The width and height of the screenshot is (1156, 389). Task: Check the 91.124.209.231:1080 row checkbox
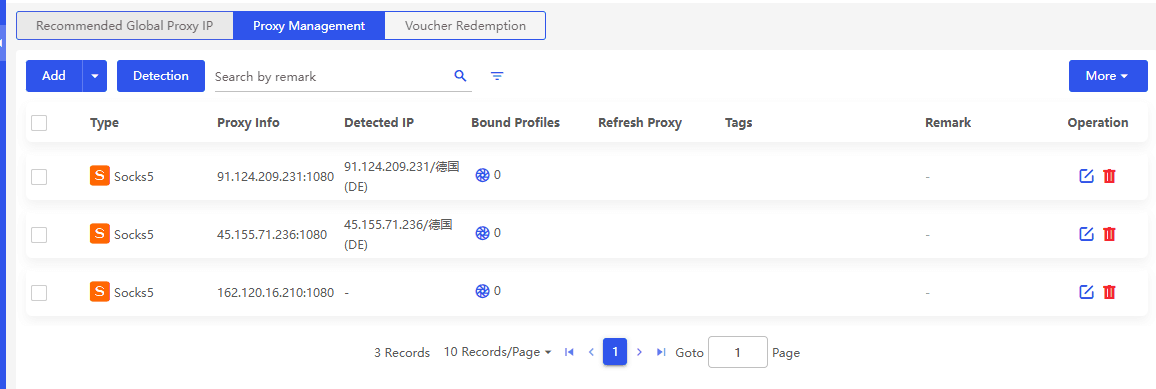[39, 177]
